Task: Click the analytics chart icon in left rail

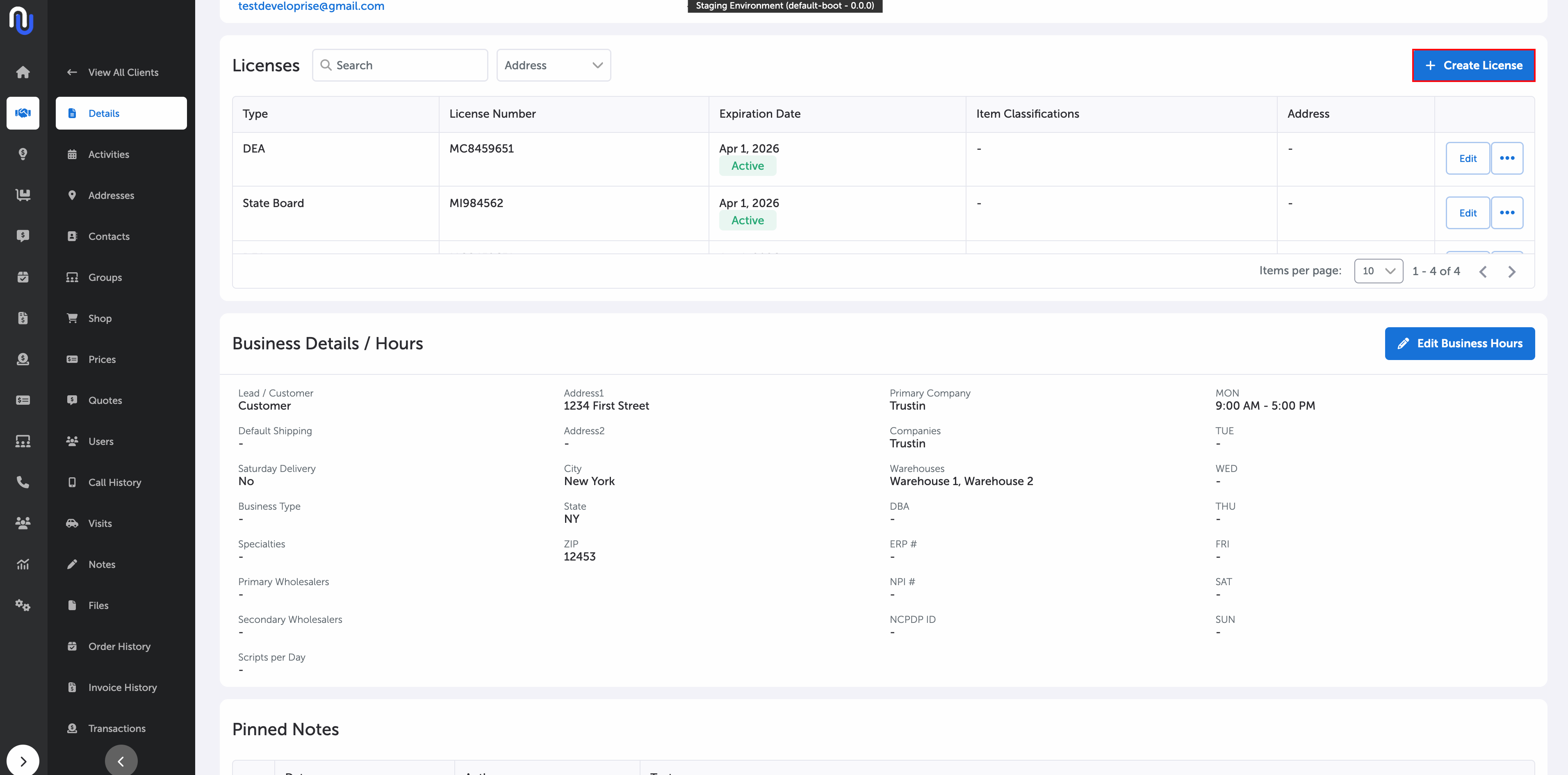Action: pos(23,564)
